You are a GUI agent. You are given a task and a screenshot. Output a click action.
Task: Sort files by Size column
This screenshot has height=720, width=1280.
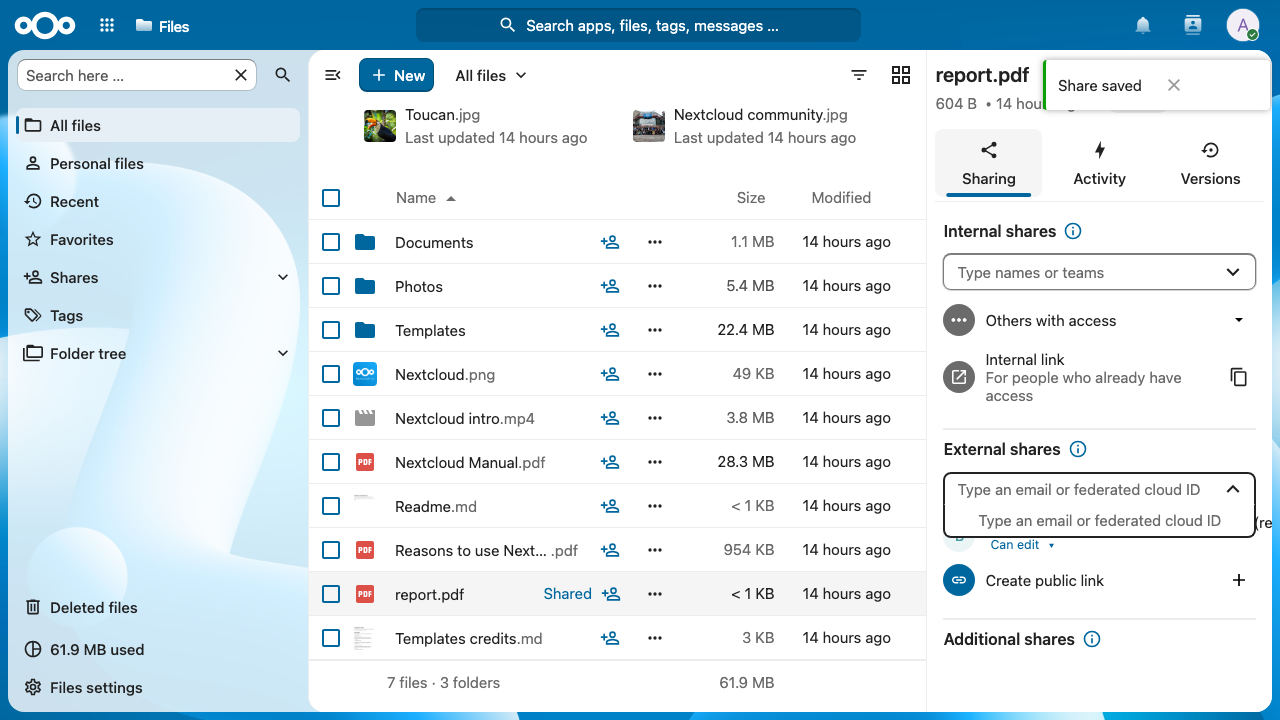[751, 198]
